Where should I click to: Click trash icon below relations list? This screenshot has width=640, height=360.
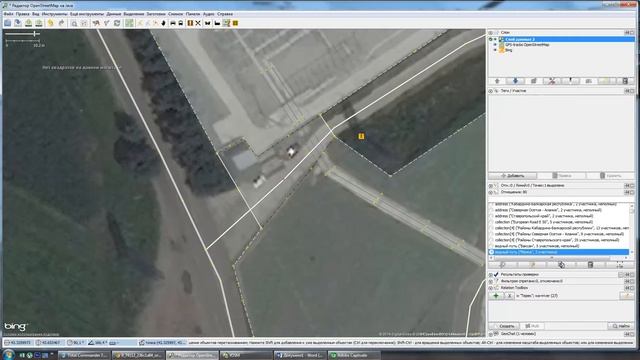click(590, 265)
